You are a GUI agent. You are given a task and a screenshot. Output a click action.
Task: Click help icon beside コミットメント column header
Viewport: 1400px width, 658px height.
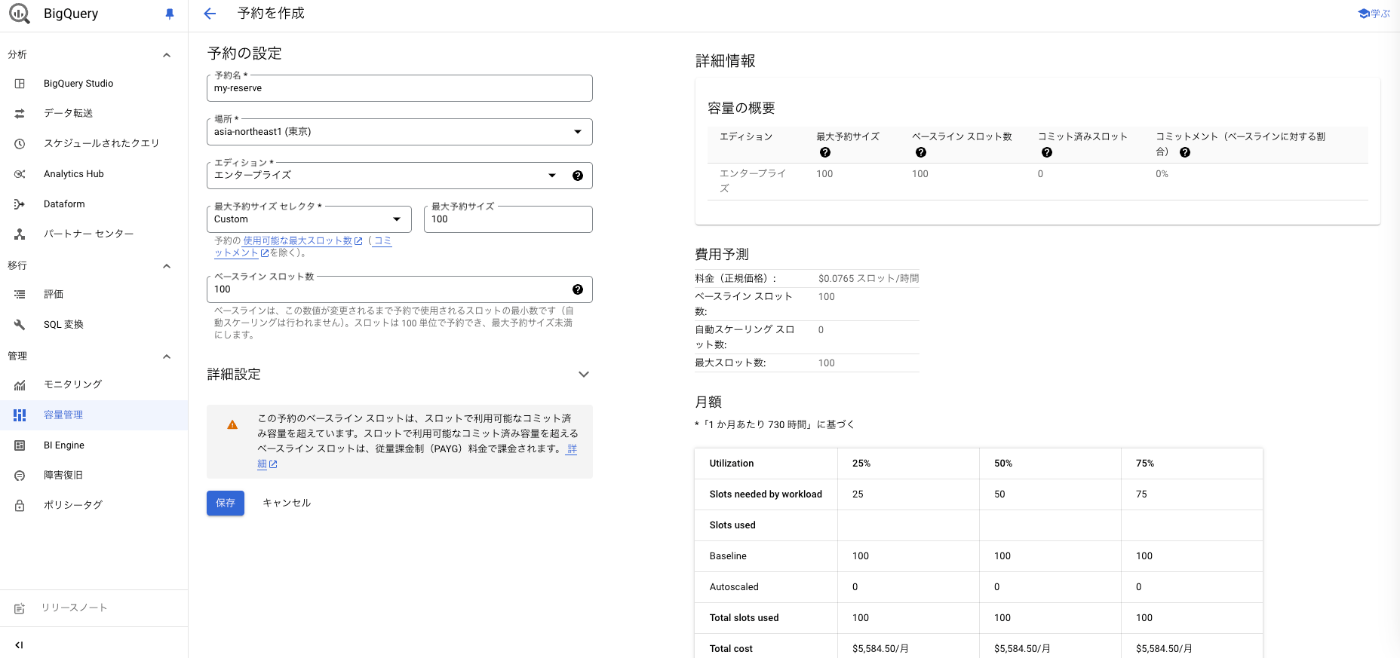pyautogui.click(x=1184, y=153)
